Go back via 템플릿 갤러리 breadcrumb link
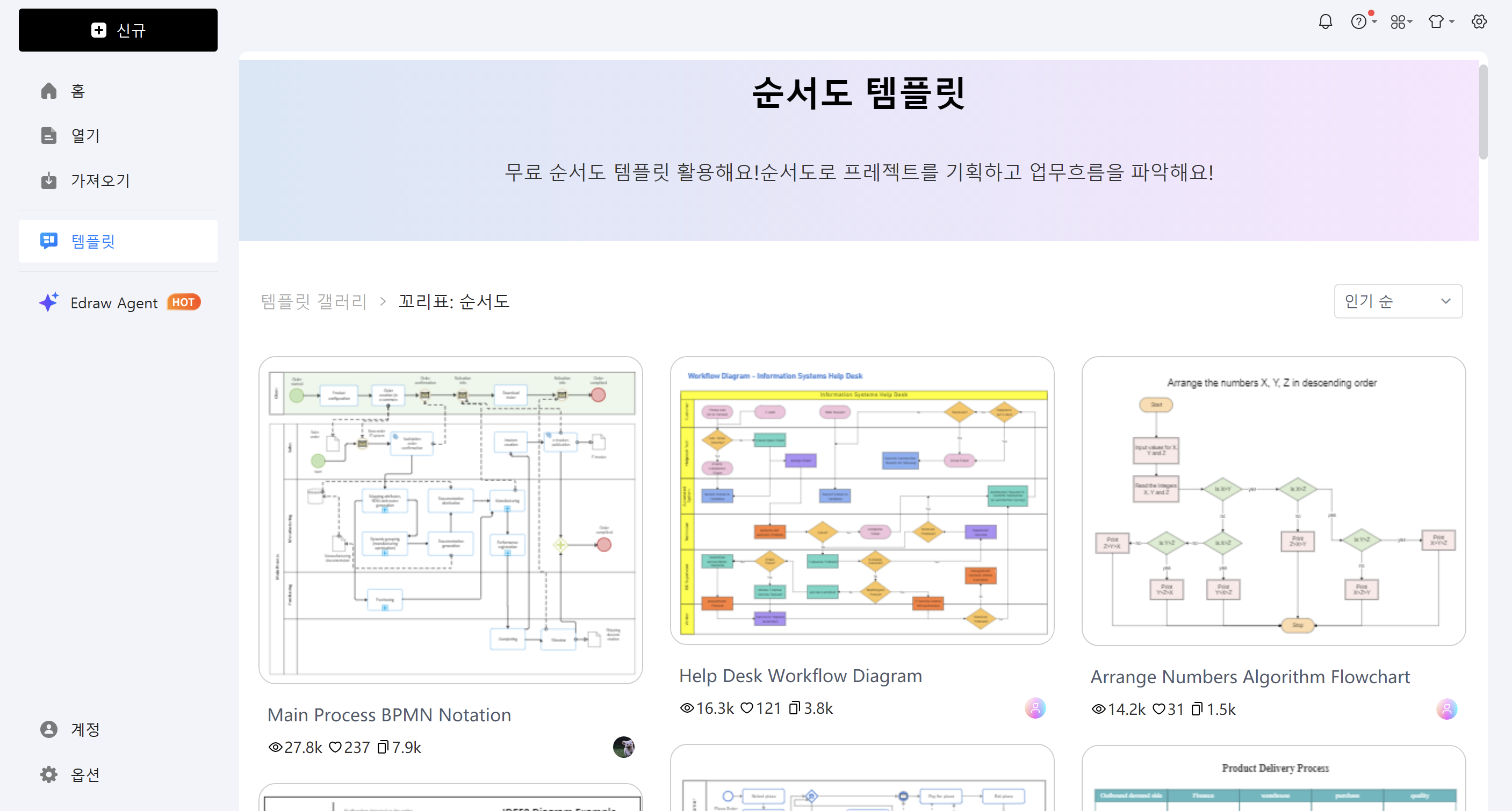The width and height of the screenshot is (1512, 811). point(314,301)
